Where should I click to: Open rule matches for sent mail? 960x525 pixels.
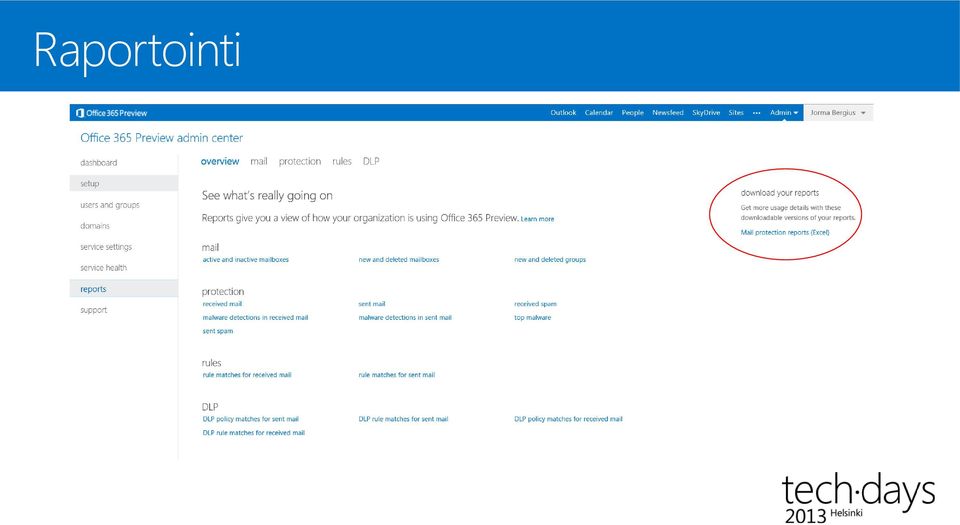[x=396, y=375]
